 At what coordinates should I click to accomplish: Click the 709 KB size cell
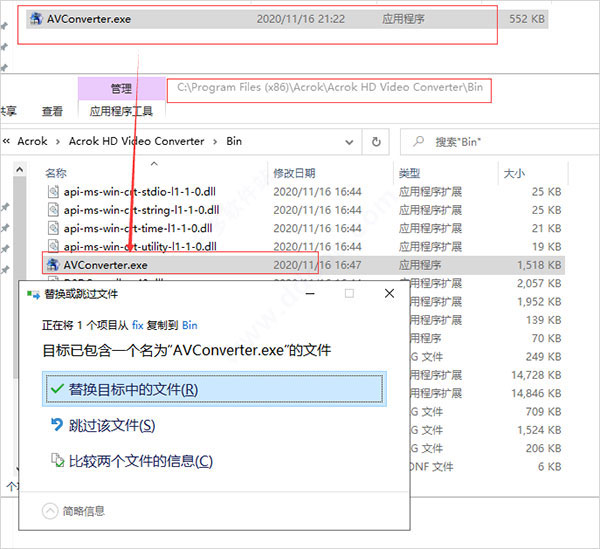pos(544,412)
